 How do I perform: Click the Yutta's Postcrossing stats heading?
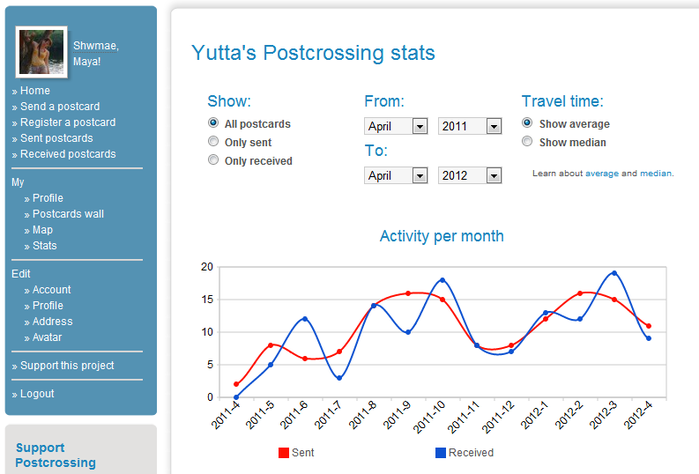313,53
